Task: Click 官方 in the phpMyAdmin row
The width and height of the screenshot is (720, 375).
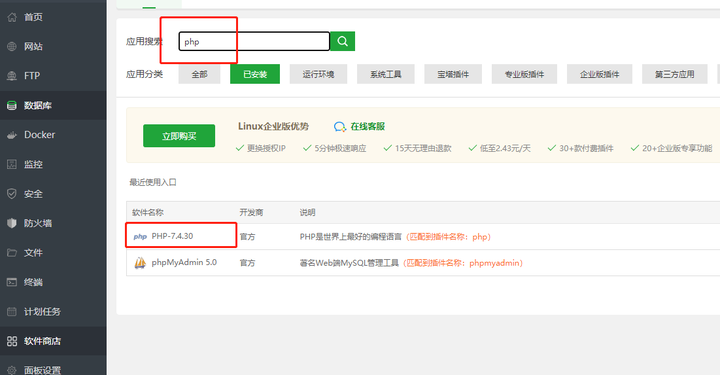Action: pos(248,263)
